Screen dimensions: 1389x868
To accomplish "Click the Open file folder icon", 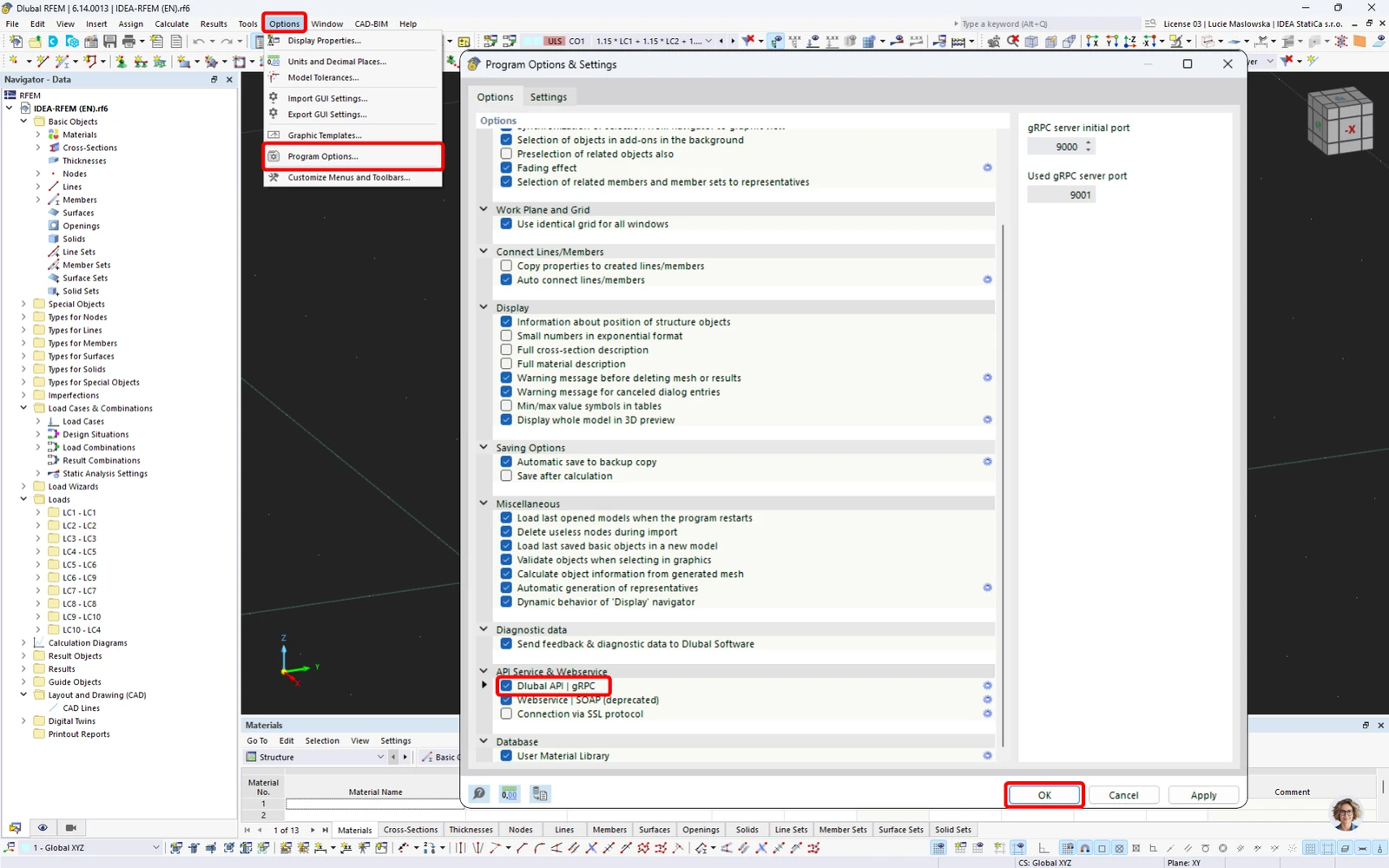I will tap(35, 41).
